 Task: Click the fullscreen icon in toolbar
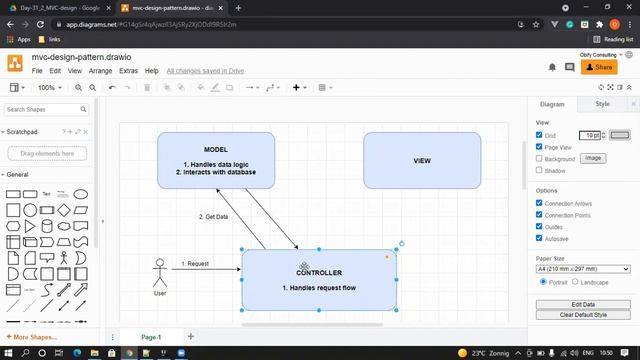(611, 87)
